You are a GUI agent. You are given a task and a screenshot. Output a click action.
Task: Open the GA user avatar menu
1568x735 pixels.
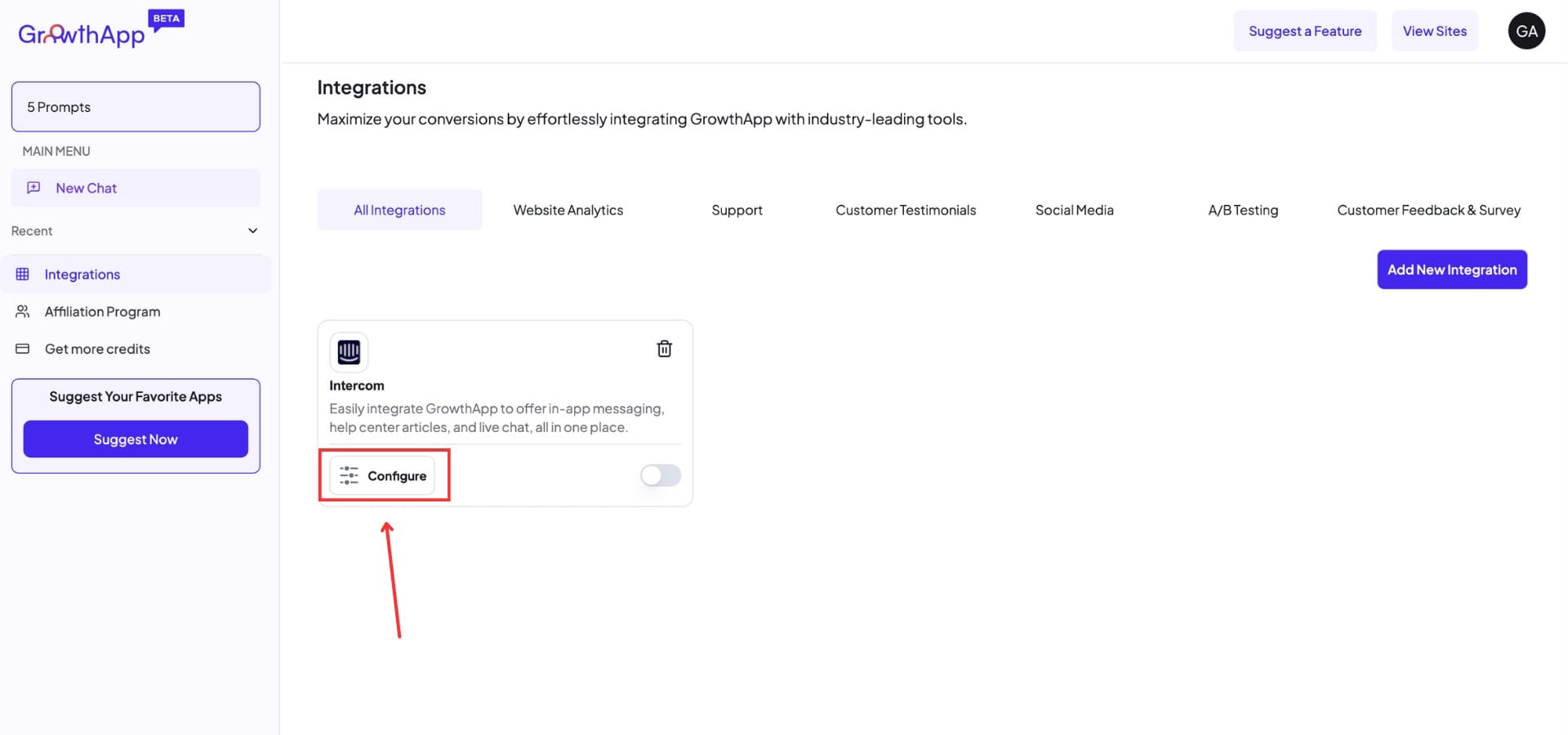click(1526, 31)
